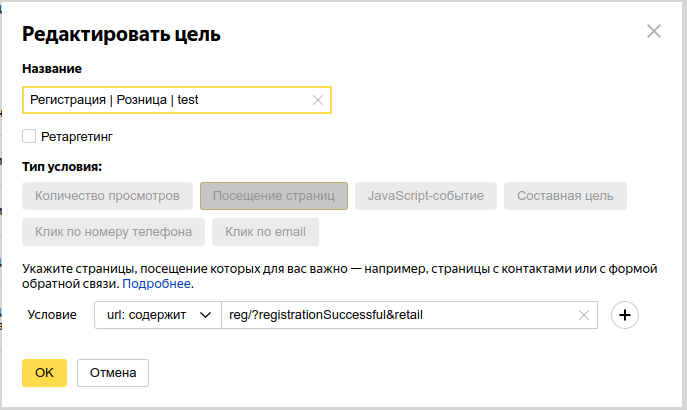Cancel editing with Отмена button
This screenshot has width=687, height=410.
click(x=113, y=373)
